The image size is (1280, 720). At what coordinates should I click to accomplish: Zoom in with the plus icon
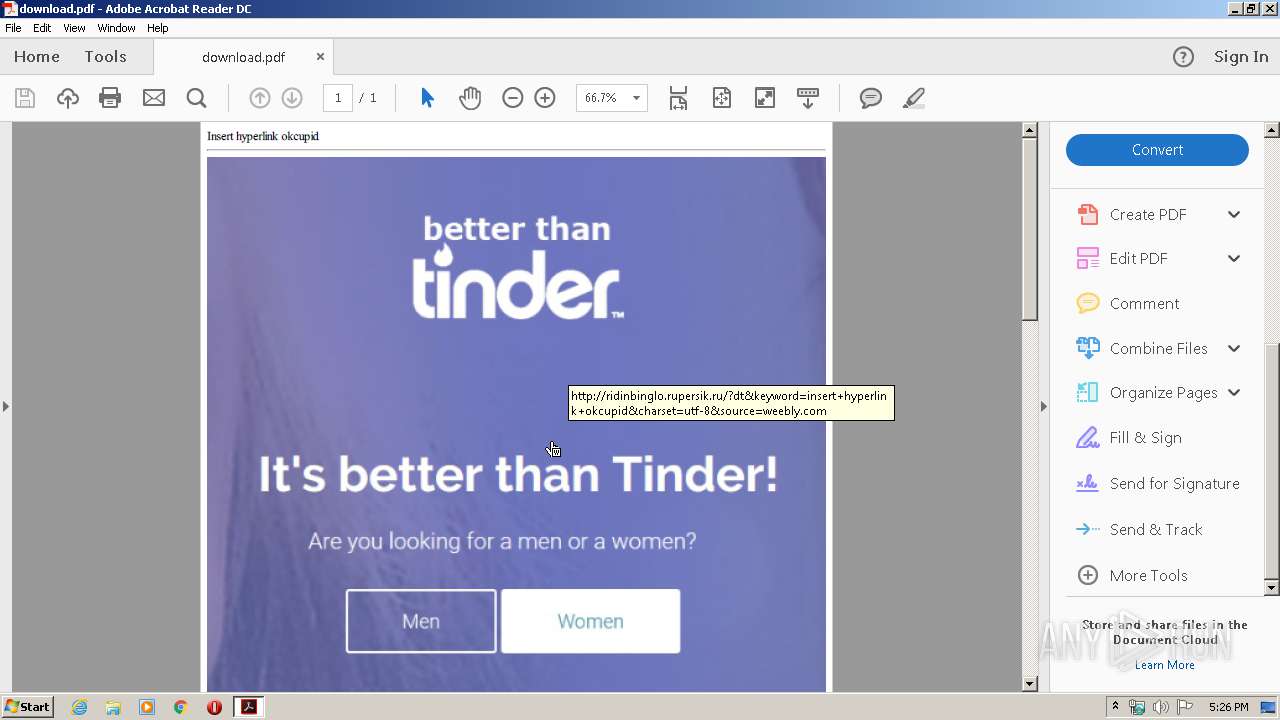click(545, 98)
